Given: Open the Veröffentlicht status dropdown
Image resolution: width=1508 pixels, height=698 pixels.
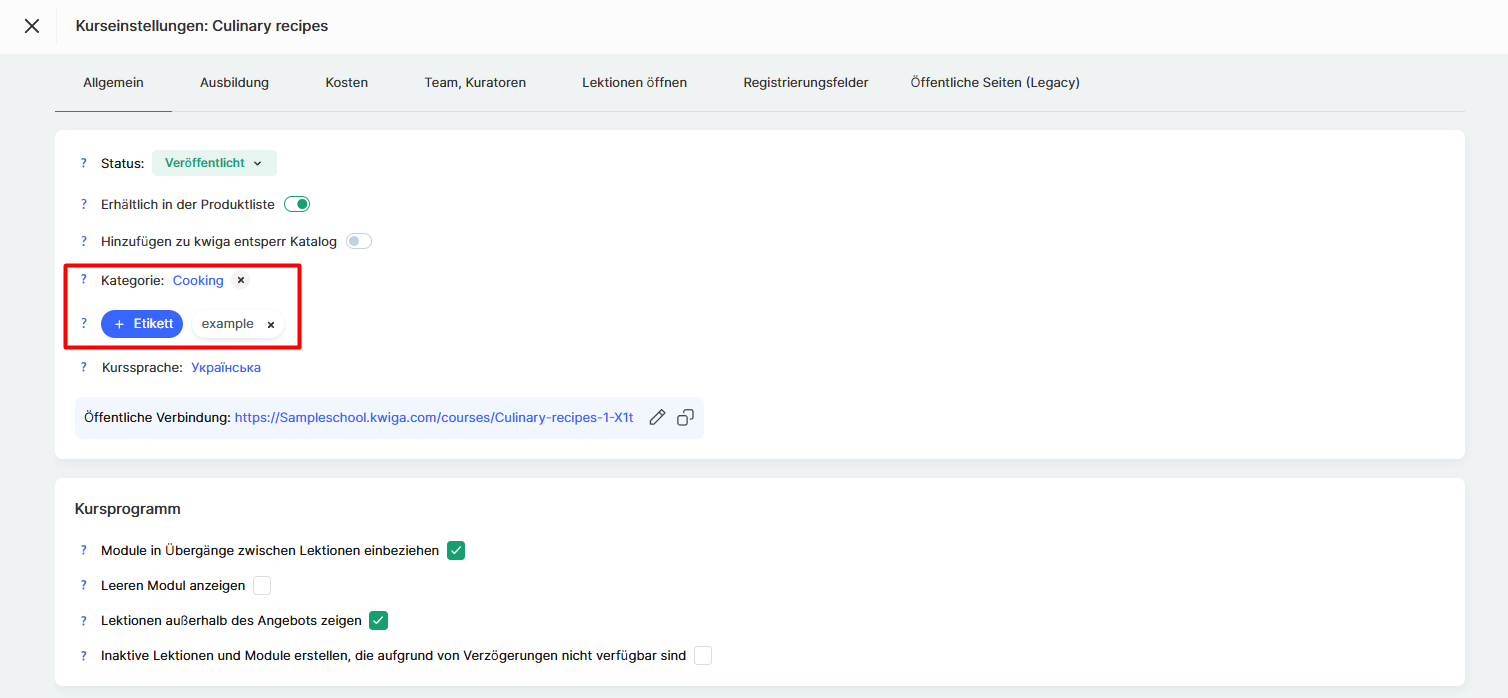Looking at the screenshot, I should tap(214, 163).
